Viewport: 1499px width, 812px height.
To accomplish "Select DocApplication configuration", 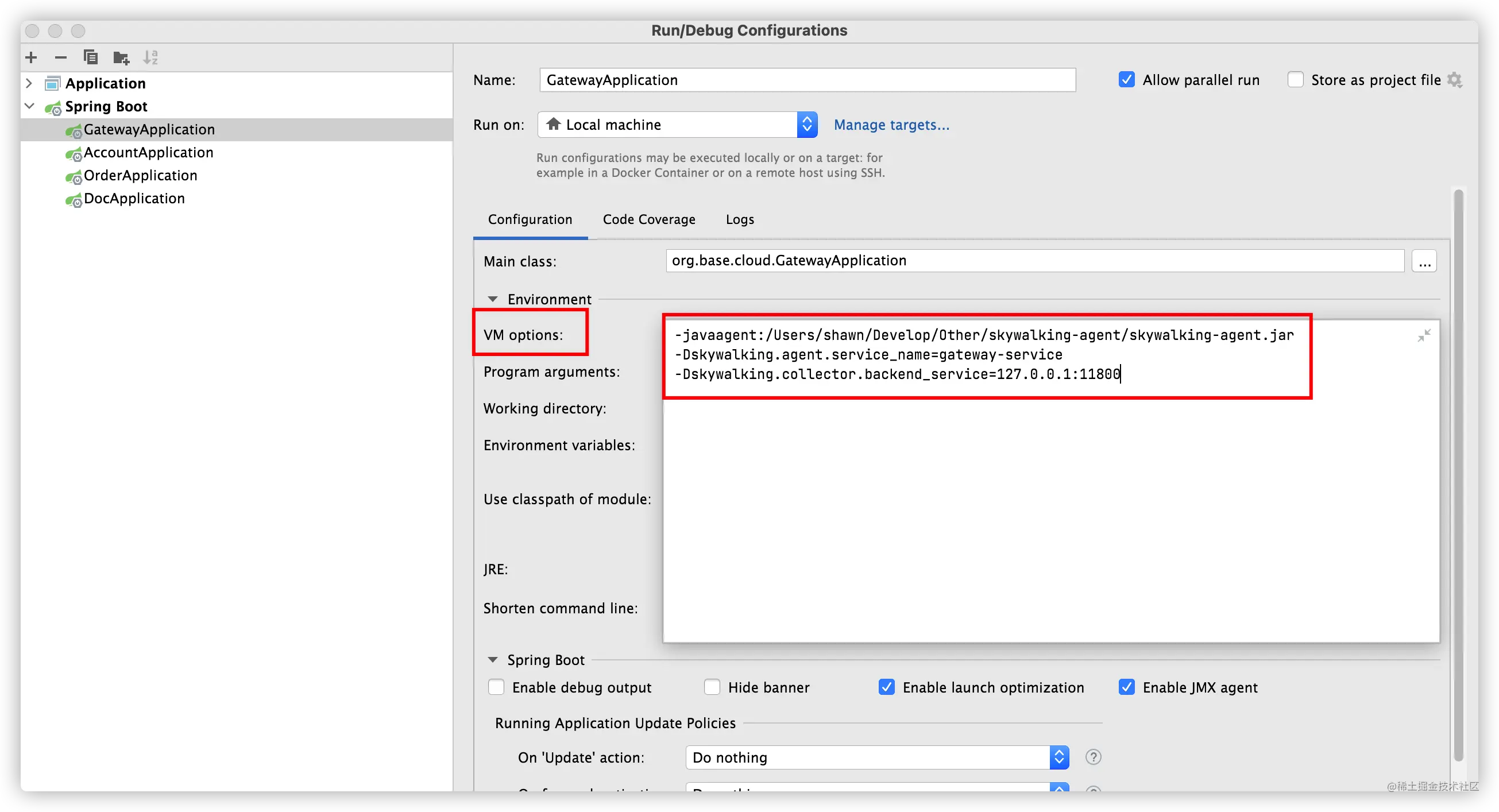I will click(x=134, y=198).
